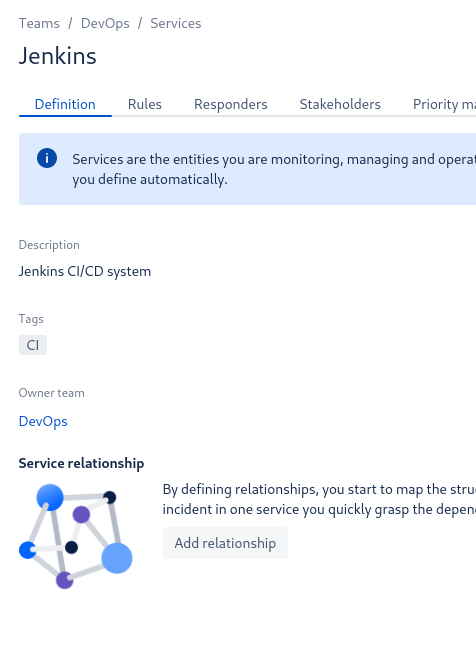Click the Description field label
Screen dimensions: 476x647
(x=49, y=245)
